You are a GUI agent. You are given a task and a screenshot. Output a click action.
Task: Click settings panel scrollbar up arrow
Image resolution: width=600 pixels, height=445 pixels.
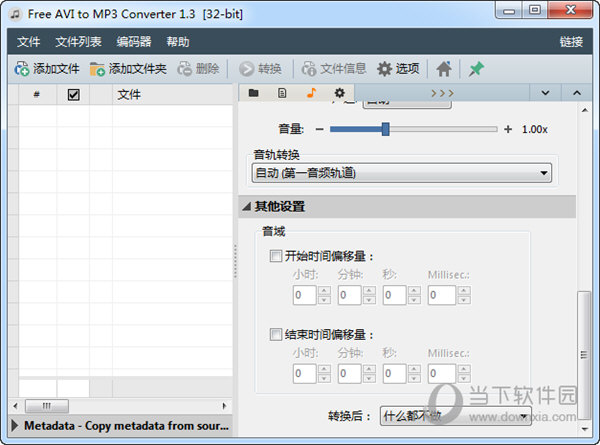(x=584, y=111)
